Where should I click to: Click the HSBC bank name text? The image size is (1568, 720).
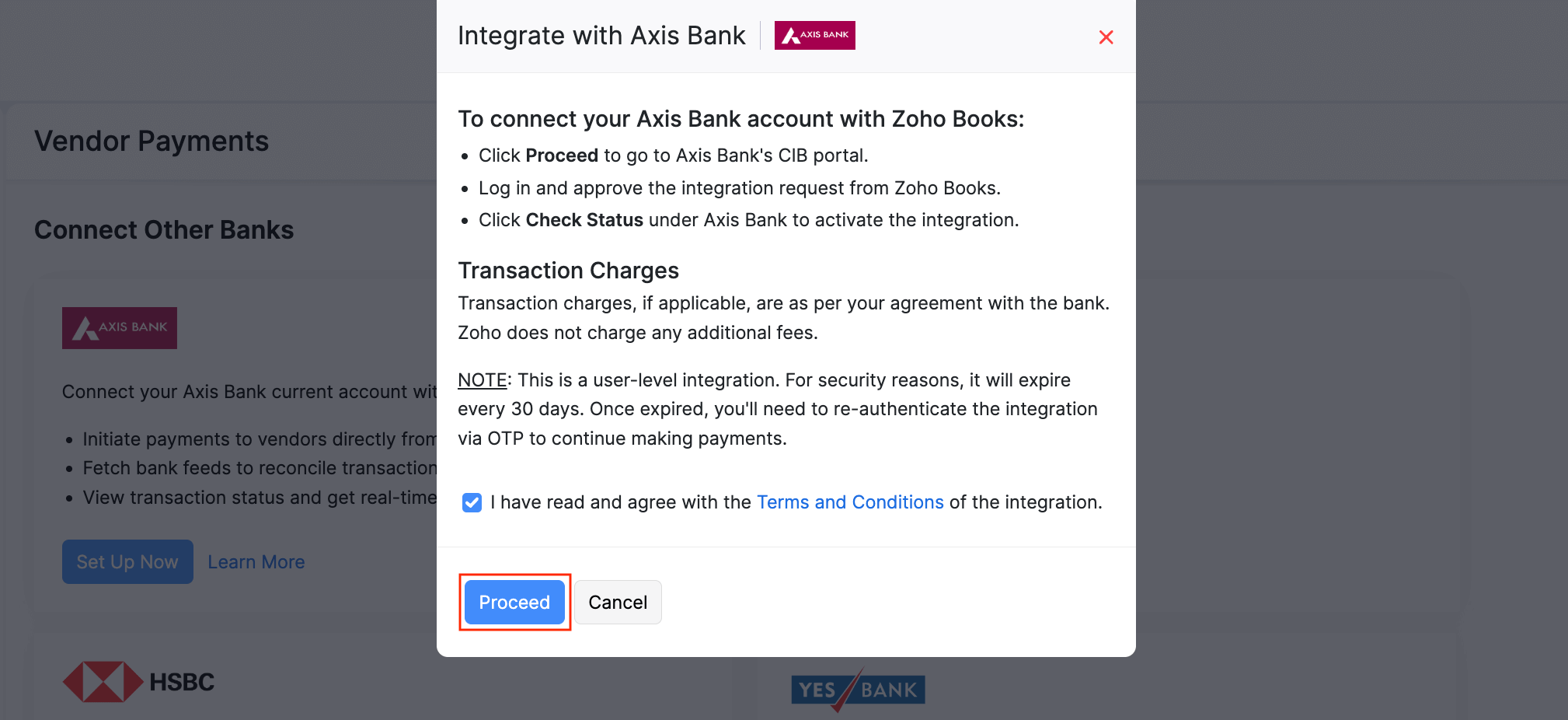click(182, 682)
